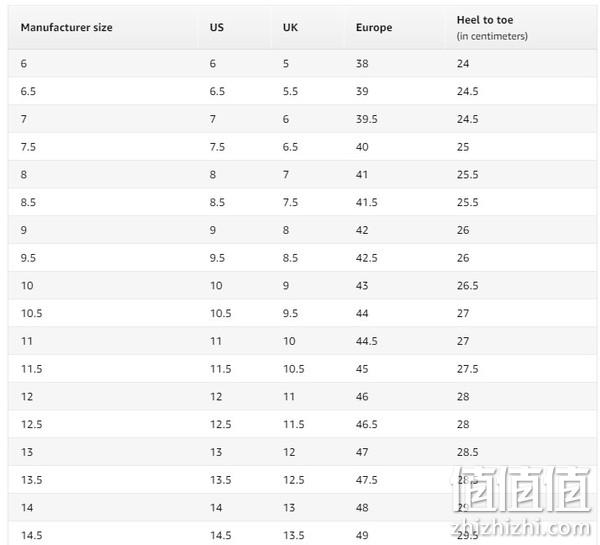Select Europe size 39.5 cell
Viewport: 600px width, 545px height.
[x=367, y=119]
